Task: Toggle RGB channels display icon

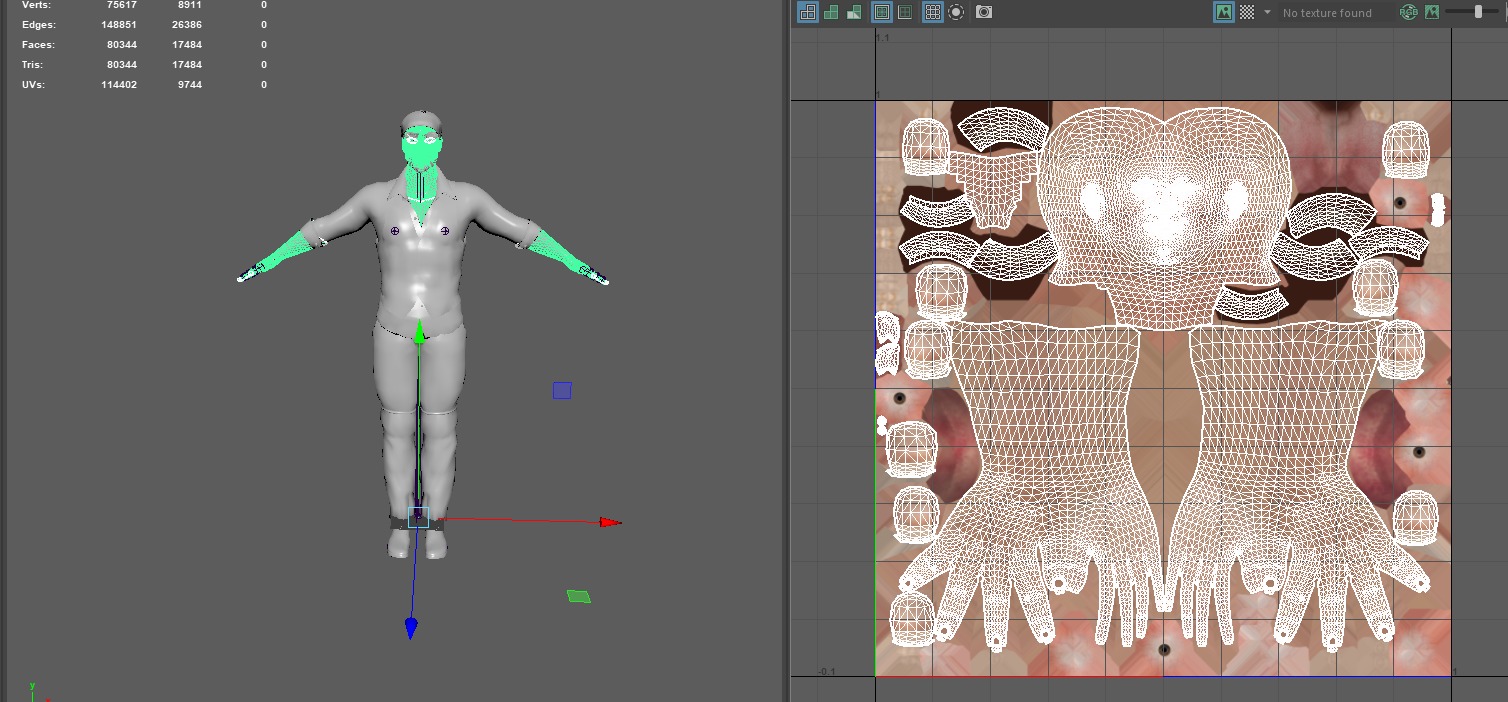Action: pos(1409,12)
